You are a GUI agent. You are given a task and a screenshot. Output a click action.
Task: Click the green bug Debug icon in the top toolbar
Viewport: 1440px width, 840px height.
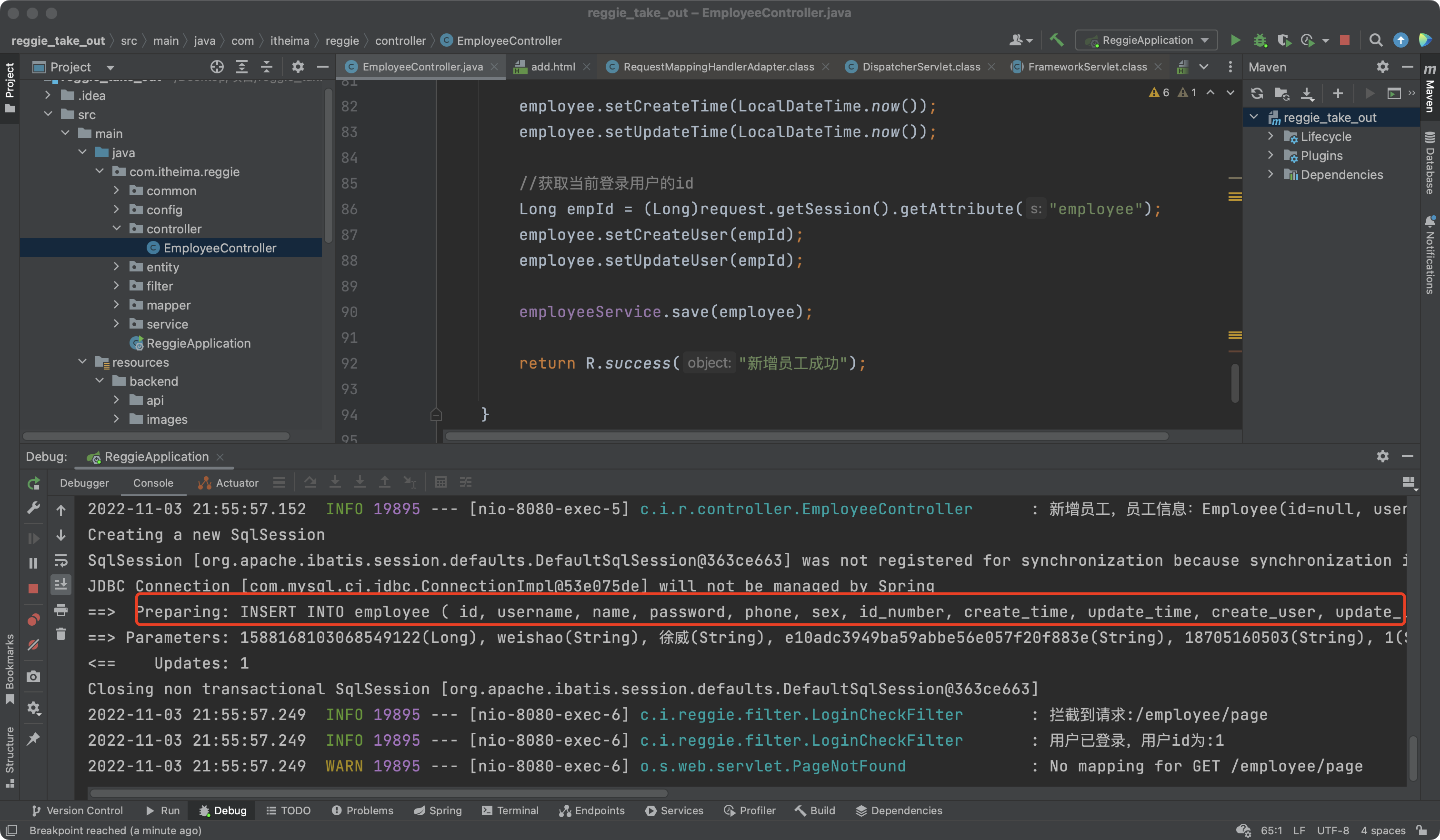tap(1260, 40)
